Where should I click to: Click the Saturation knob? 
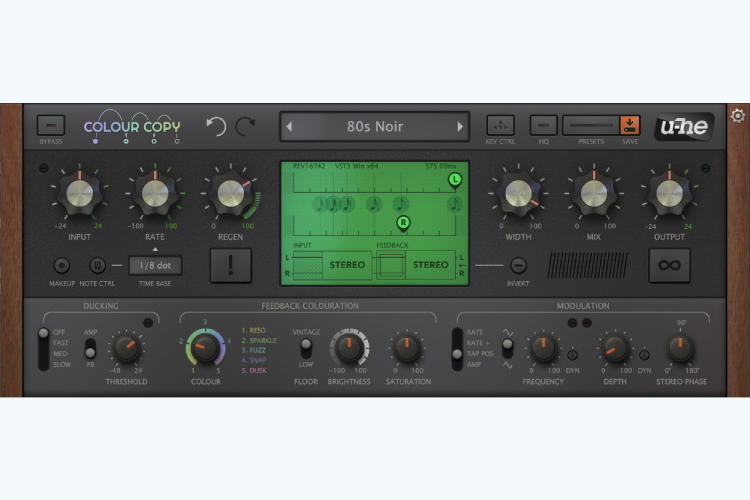coord(407,348)
